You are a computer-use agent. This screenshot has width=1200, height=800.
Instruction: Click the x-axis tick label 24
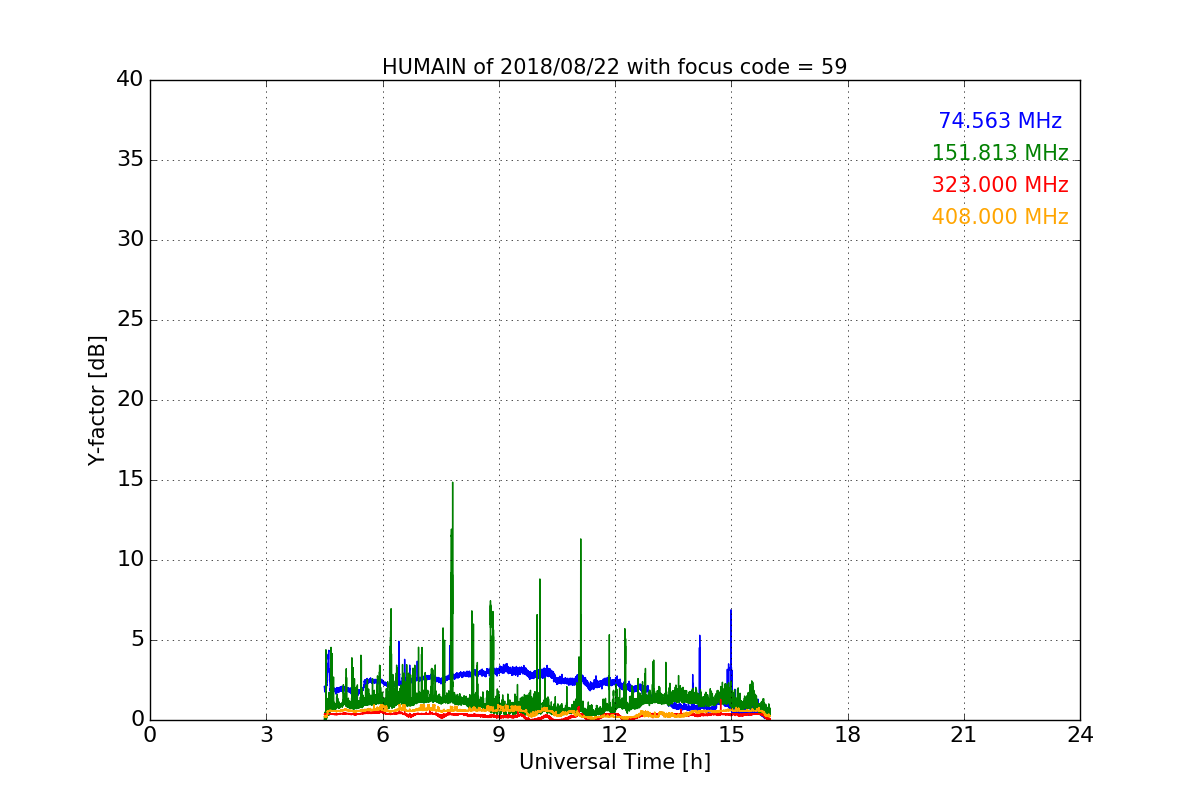coord(1080,735)
